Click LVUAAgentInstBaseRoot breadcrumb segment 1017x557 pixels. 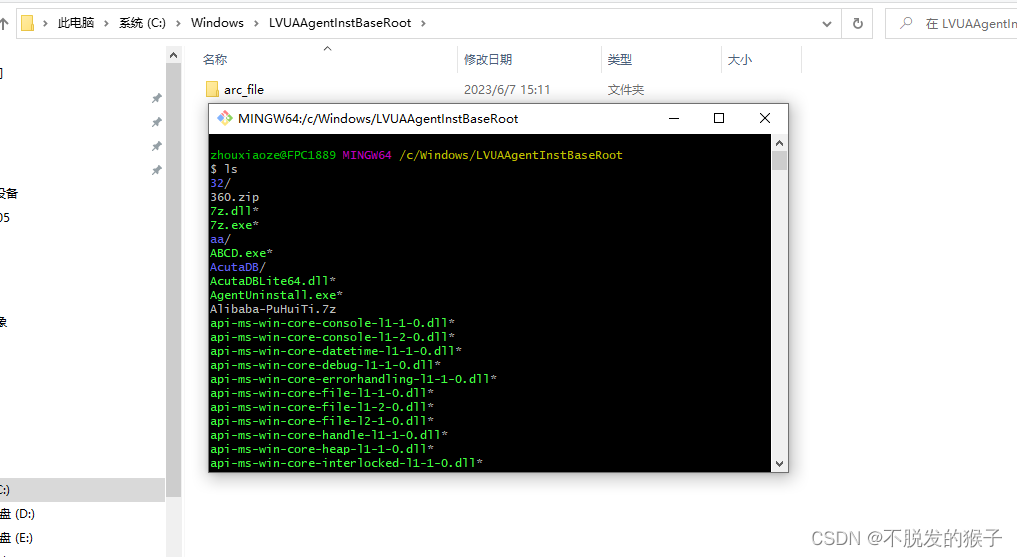pos(340,23)
